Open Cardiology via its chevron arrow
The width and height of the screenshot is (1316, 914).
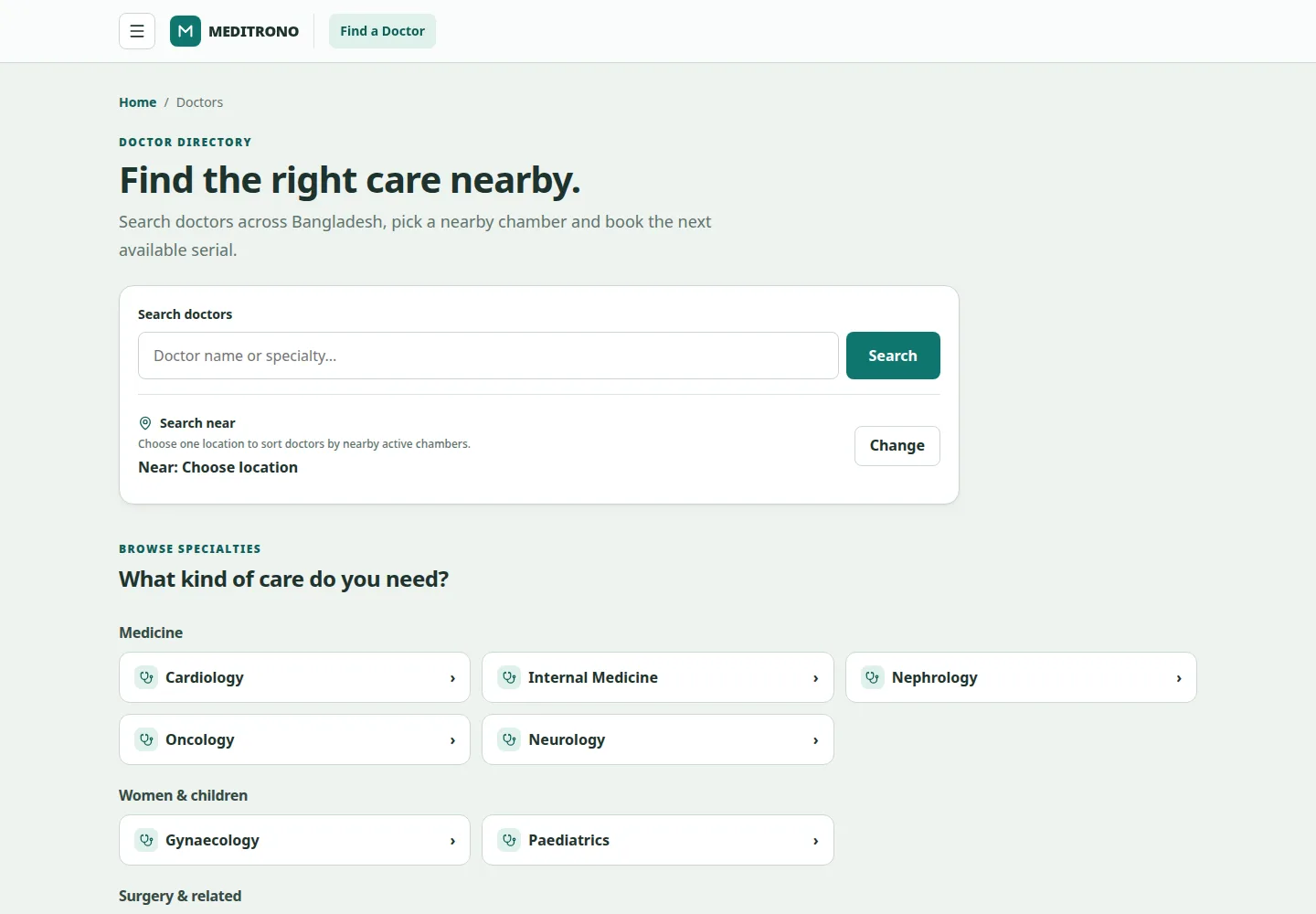(x=452, y=678)
